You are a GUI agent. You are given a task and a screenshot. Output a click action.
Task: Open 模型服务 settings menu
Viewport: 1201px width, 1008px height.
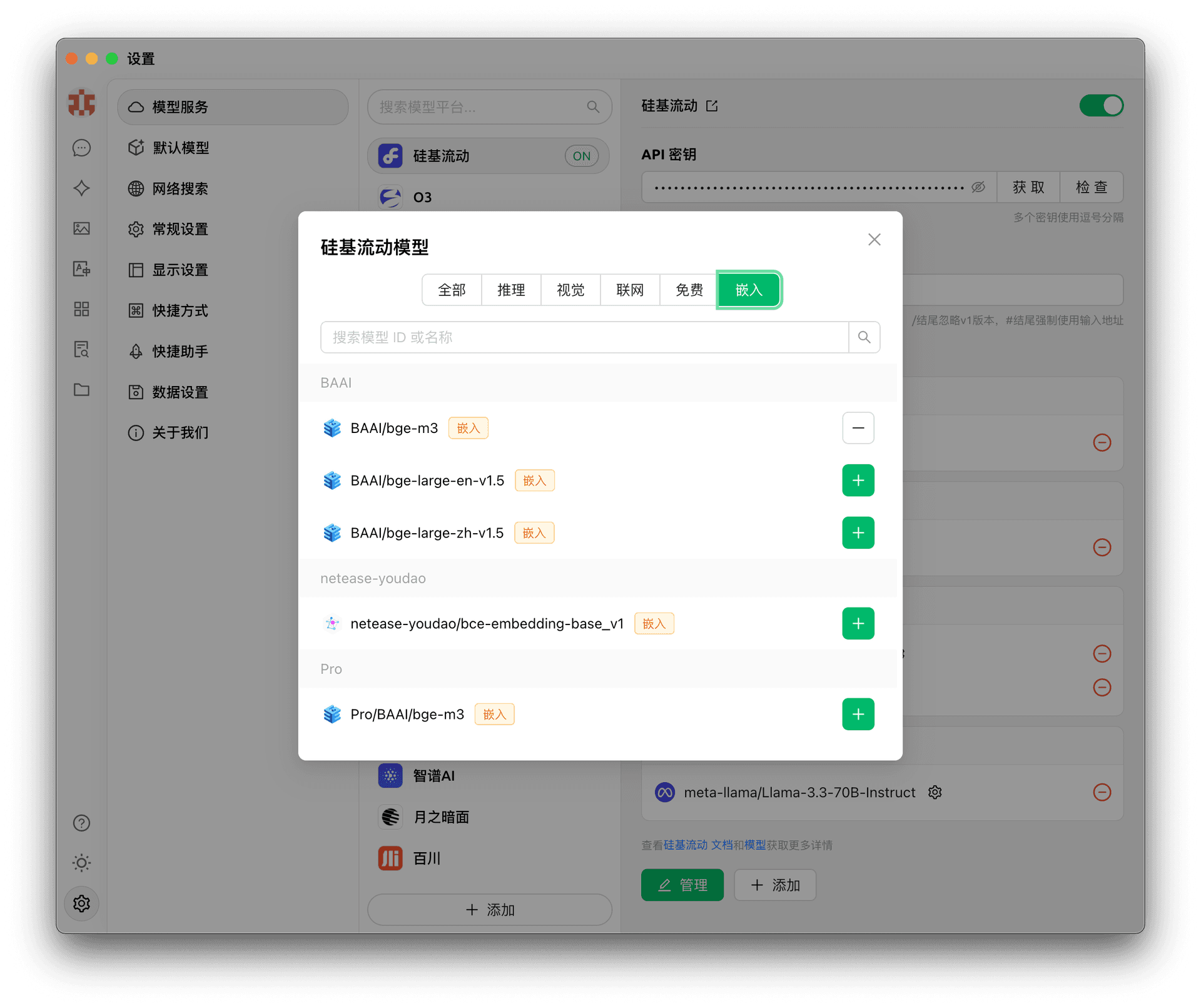(x=233, y=107)
